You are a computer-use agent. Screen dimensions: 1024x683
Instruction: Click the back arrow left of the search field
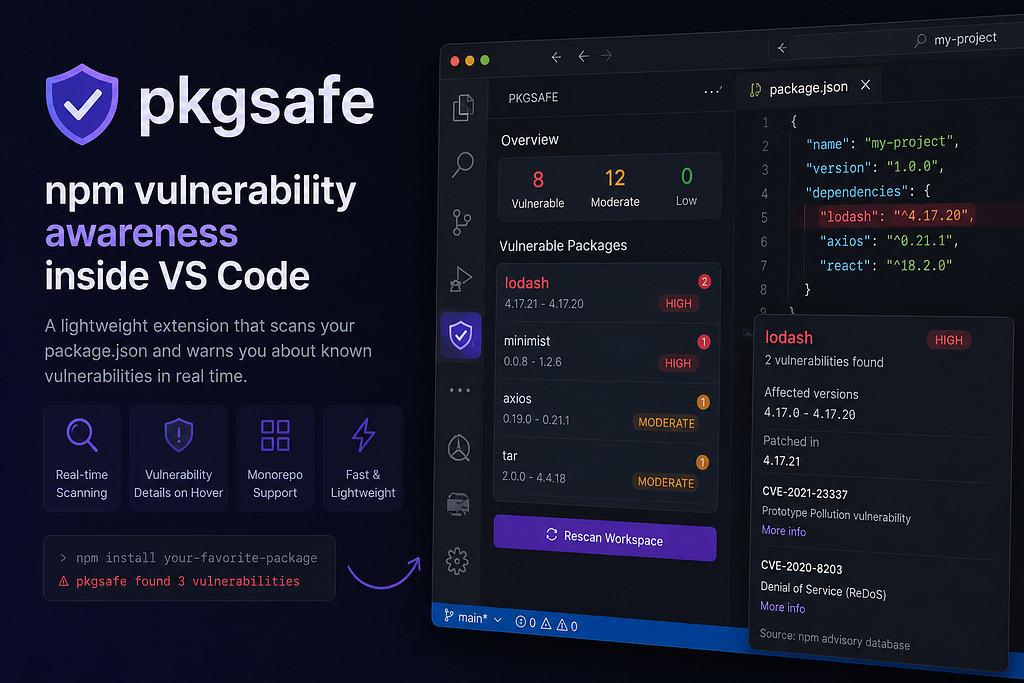tap(782, 48)
